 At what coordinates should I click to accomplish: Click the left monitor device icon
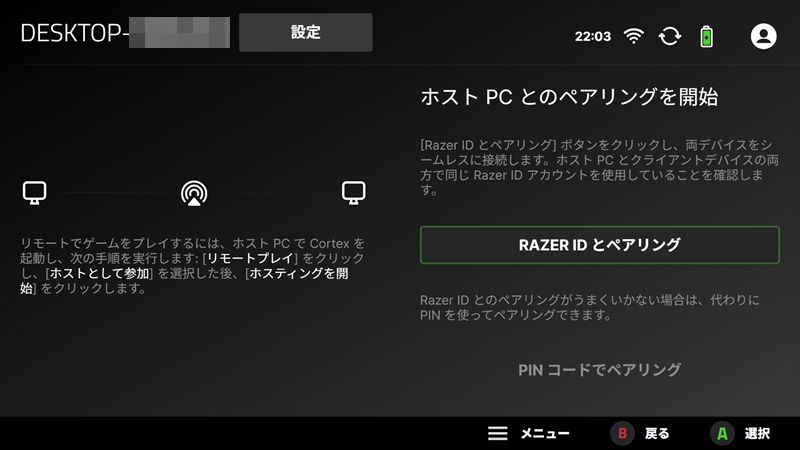(x=35, y=191)
